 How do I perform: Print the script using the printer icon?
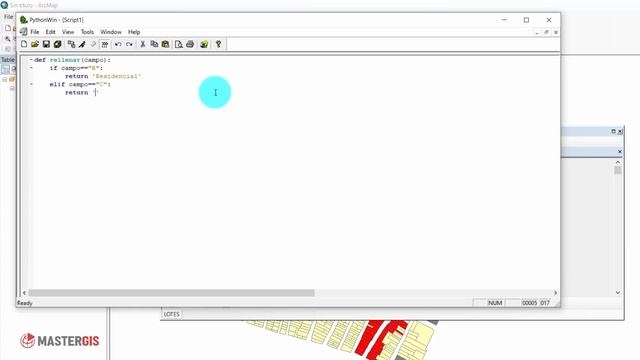click(190, 44)
